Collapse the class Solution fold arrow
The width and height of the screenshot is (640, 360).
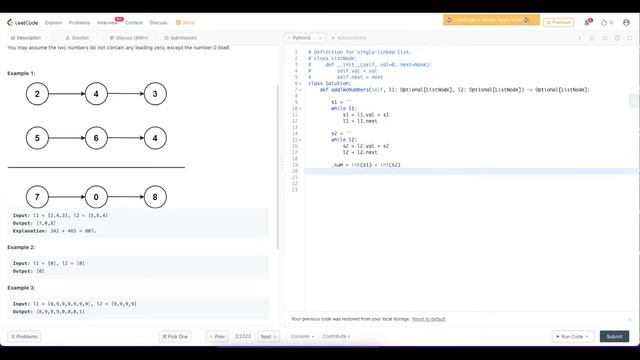(300, 84)
